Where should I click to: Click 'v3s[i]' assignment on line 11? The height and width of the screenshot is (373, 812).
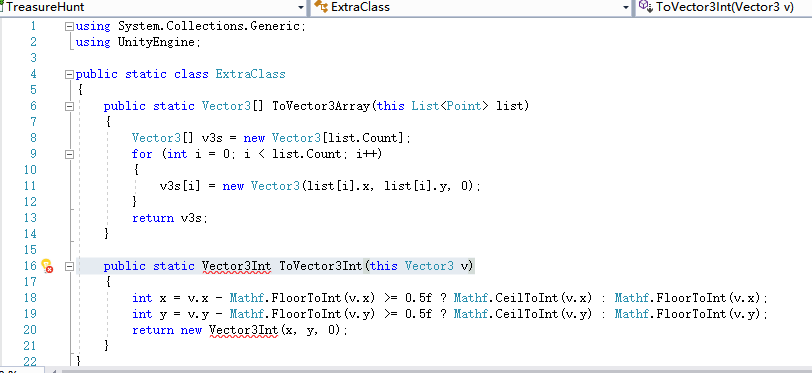point(180,186)
